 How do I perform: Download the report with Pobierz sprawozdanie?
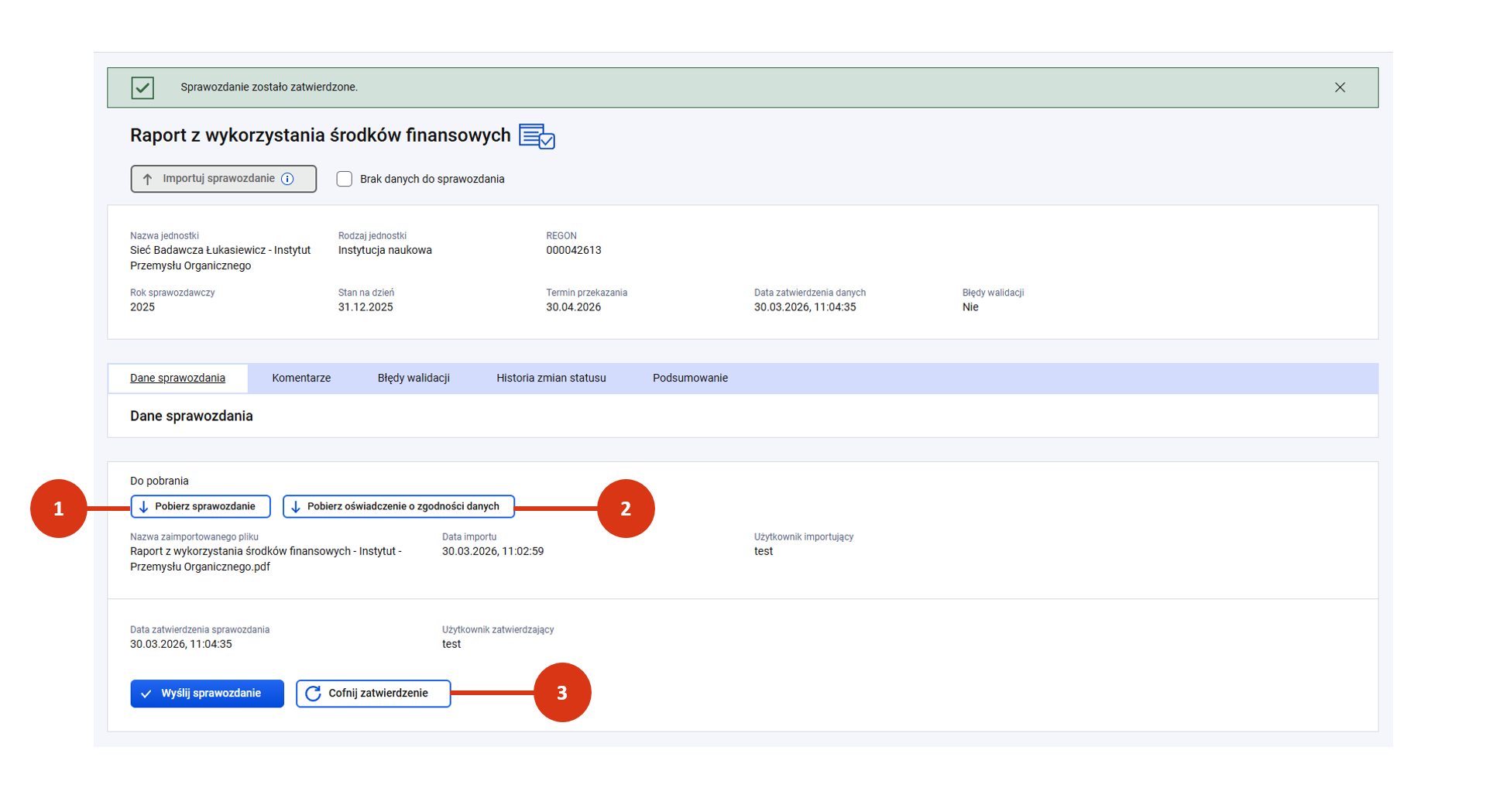(x=201, y=506)
